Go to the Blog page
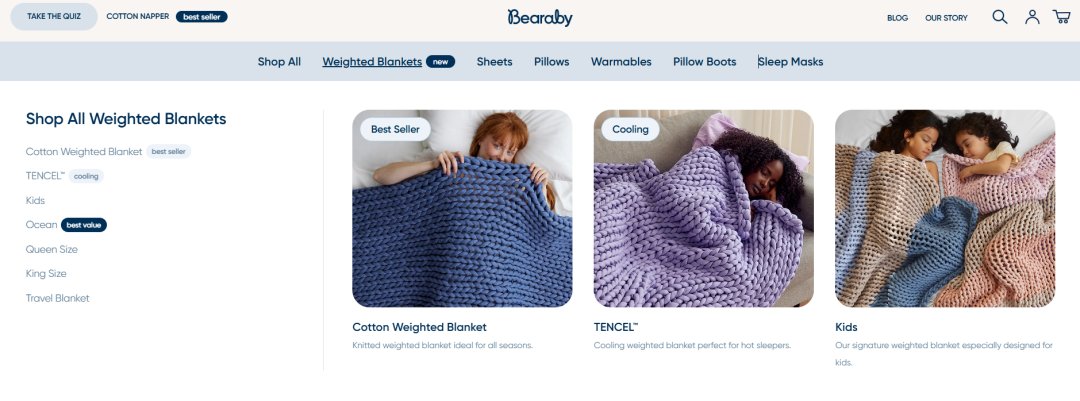 (897, 18)
